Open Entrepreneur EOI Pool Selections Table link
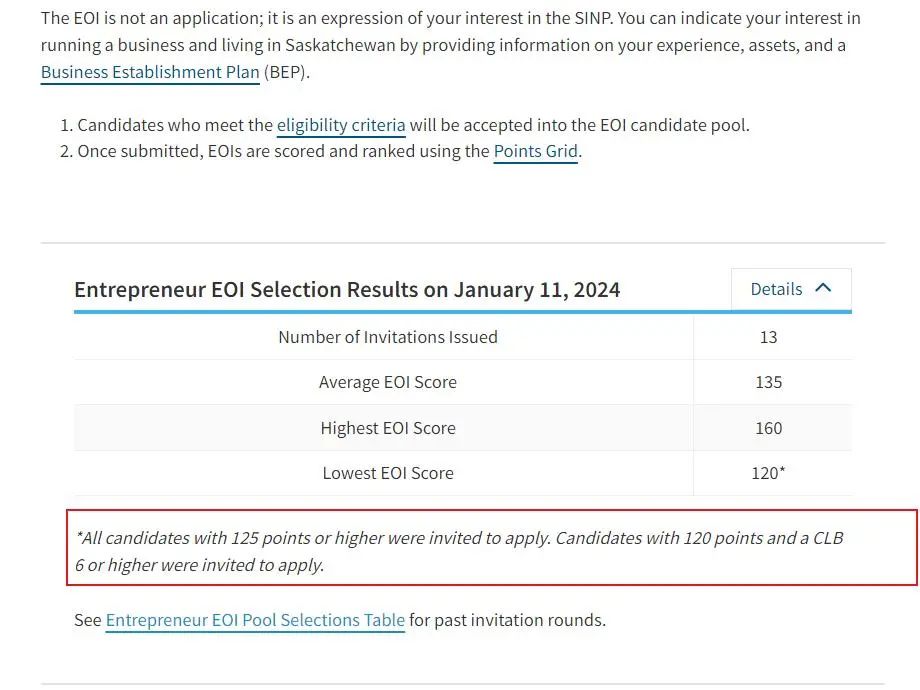The image size is (920, 690). pos(255,620)
